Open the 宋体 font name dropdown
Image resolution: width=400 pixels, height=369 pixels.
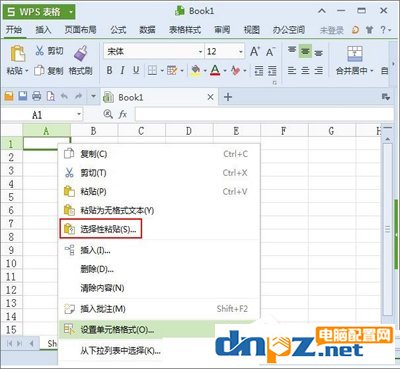pos(200,52)
